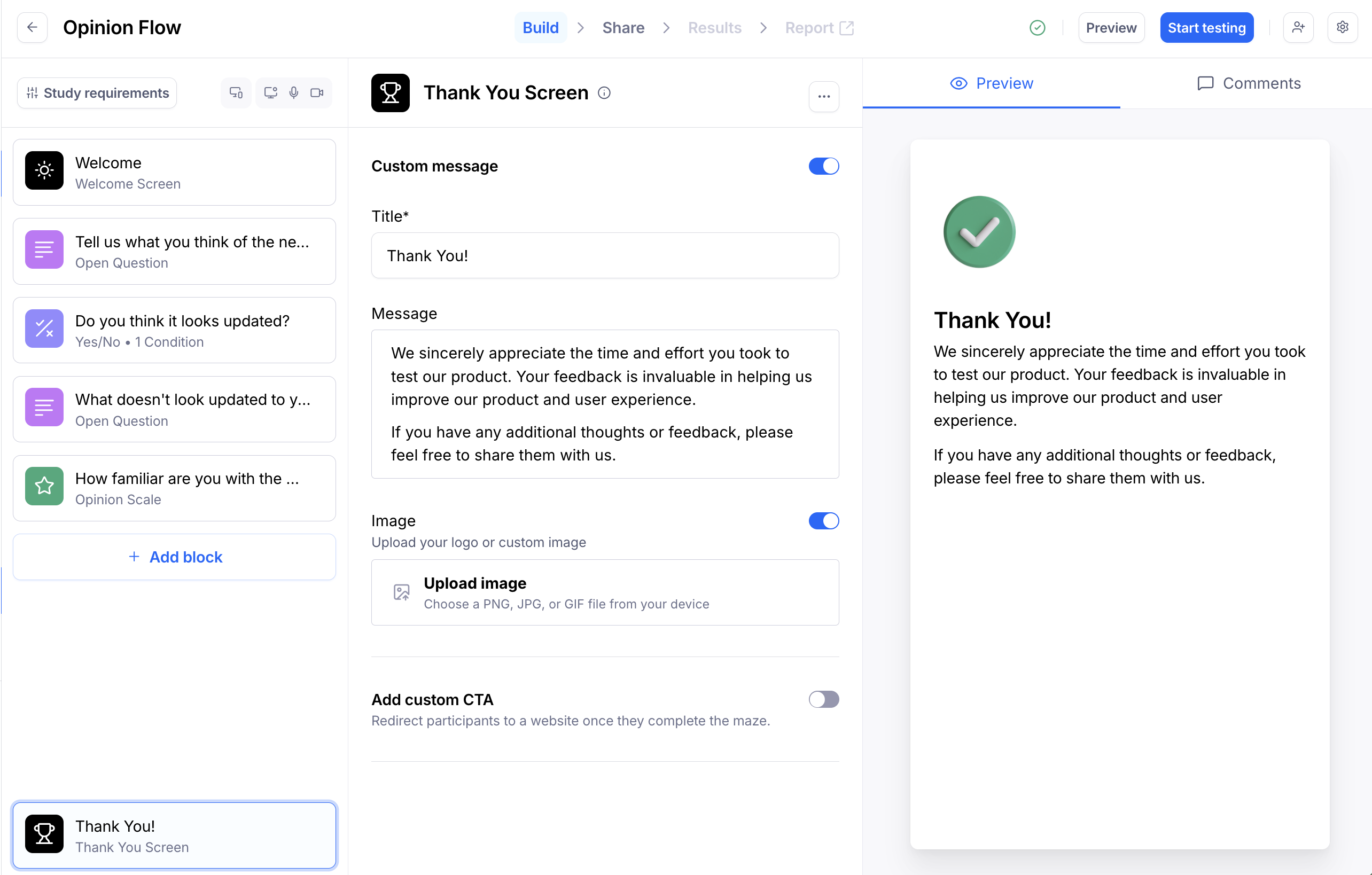Click the Title input field
The height and width of the screenshot is (875, 1372).
click(x=604, y=255)
